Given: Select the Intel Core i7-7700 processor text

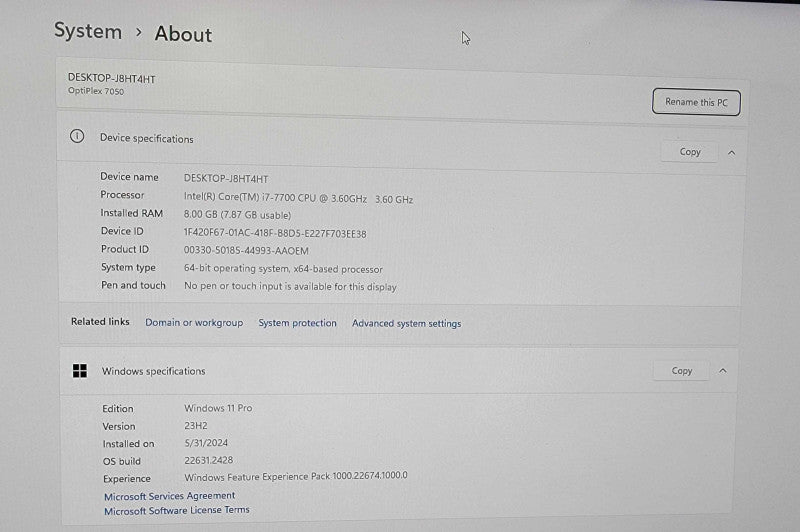Looking at the screenshot, I should click(298, 198).
